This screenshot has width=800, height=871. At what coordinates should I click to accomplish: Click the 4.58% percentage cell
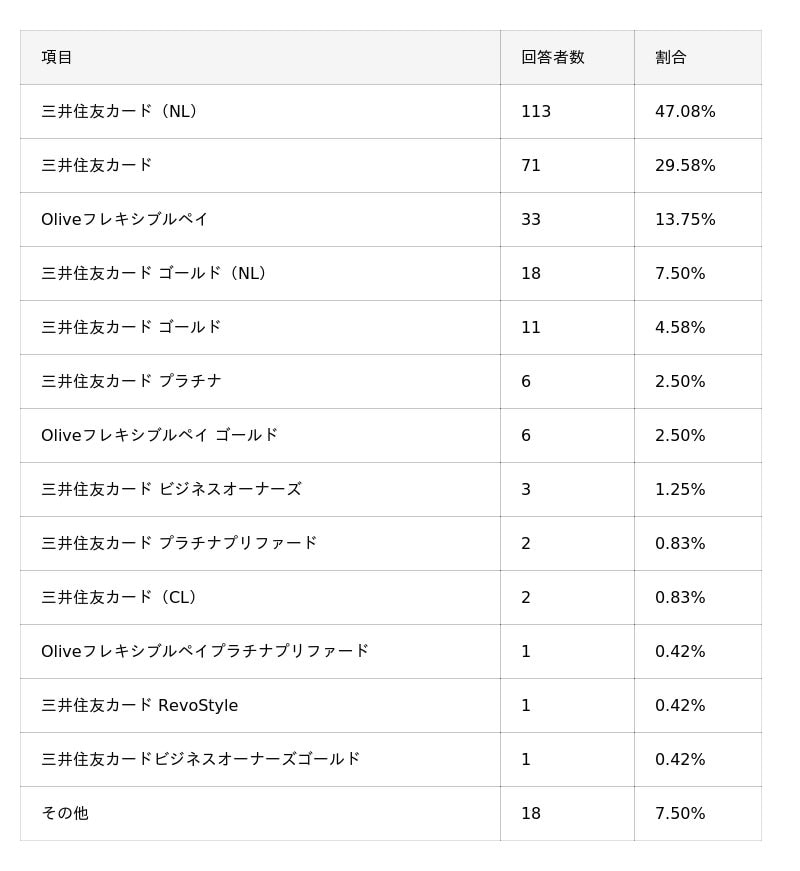680,327
